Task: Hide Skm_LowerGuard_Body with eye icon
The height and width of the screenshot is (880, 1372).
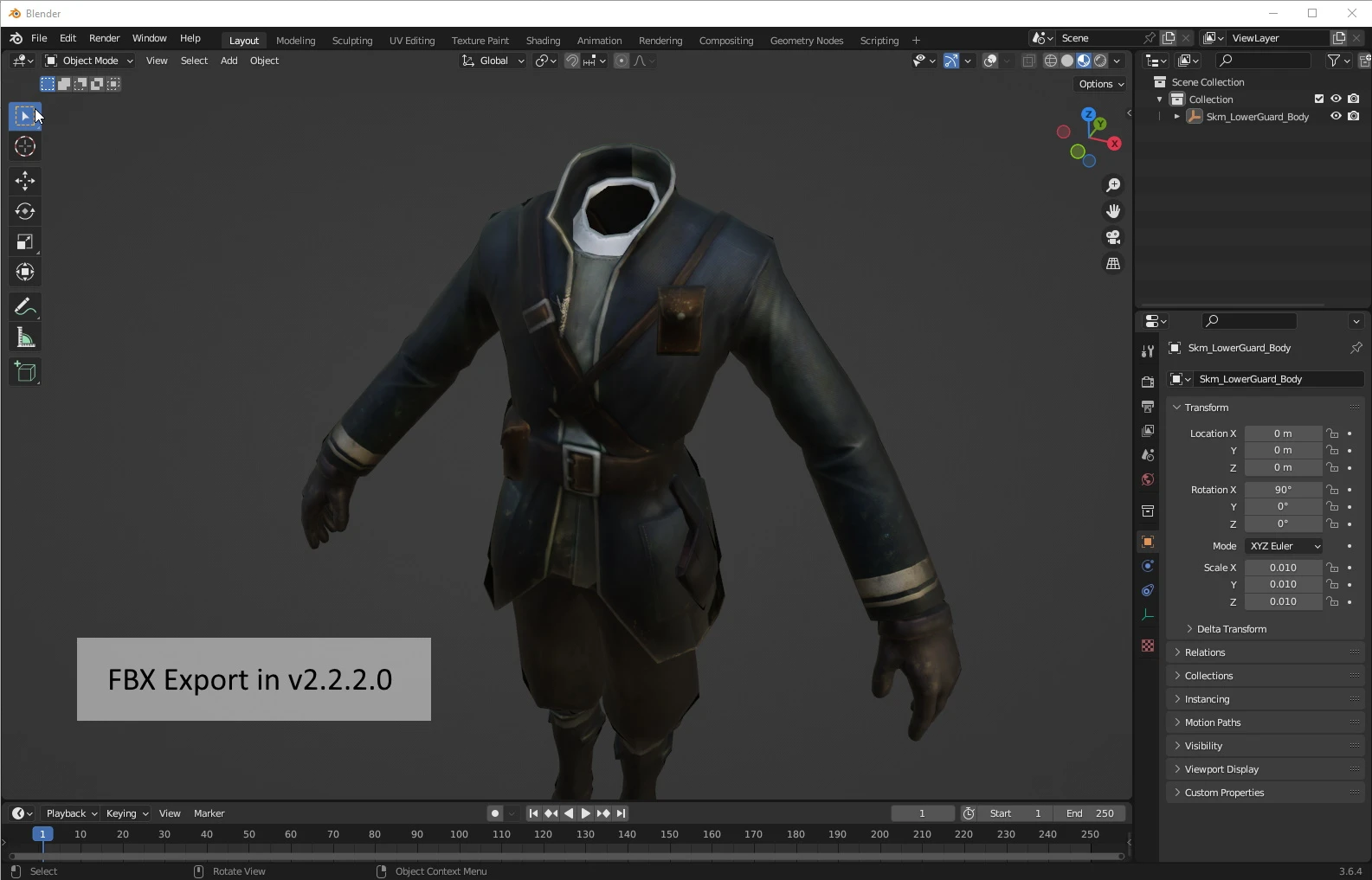Action: 1336,117
